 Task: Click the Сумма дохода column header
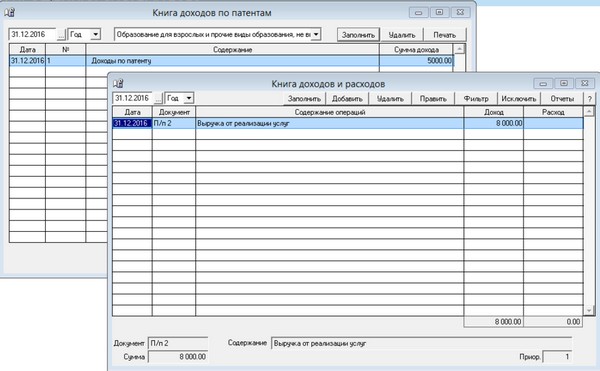pos(416,50)
